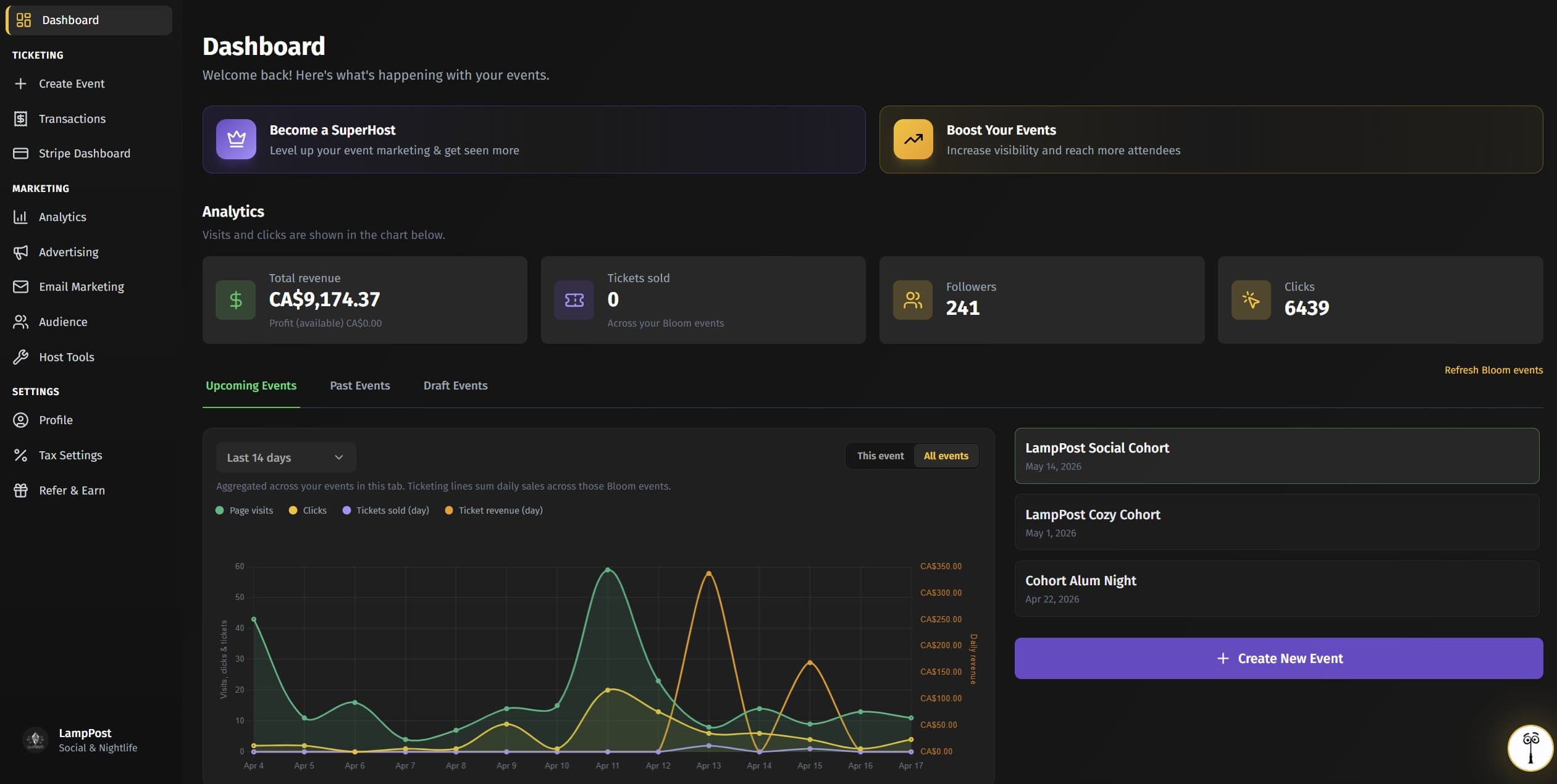
Task: Click the SuperHost crown icon
Action: (x=236, y=139)
